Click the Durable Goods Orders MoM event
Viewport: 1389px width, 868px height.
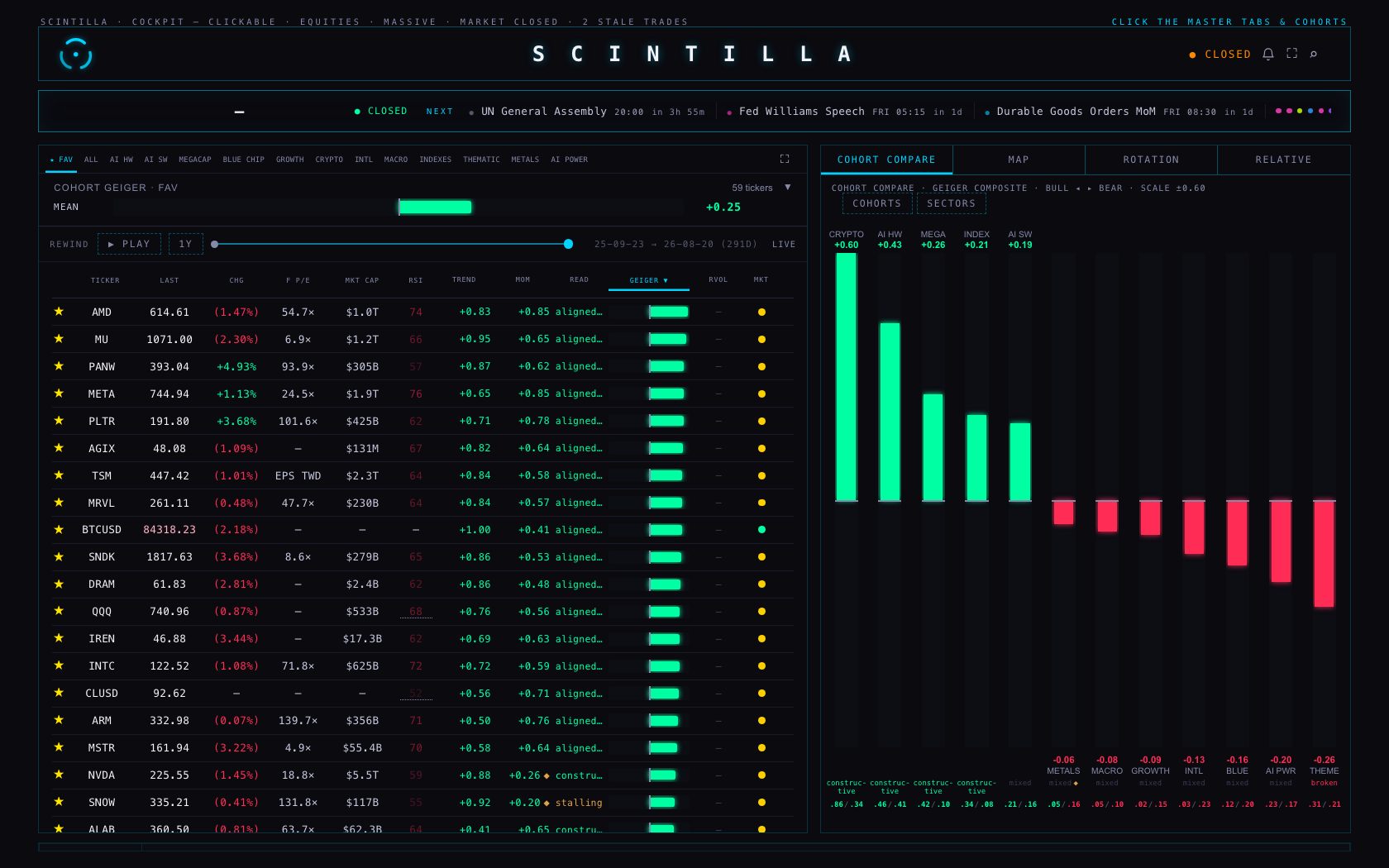coord(1119,112)
